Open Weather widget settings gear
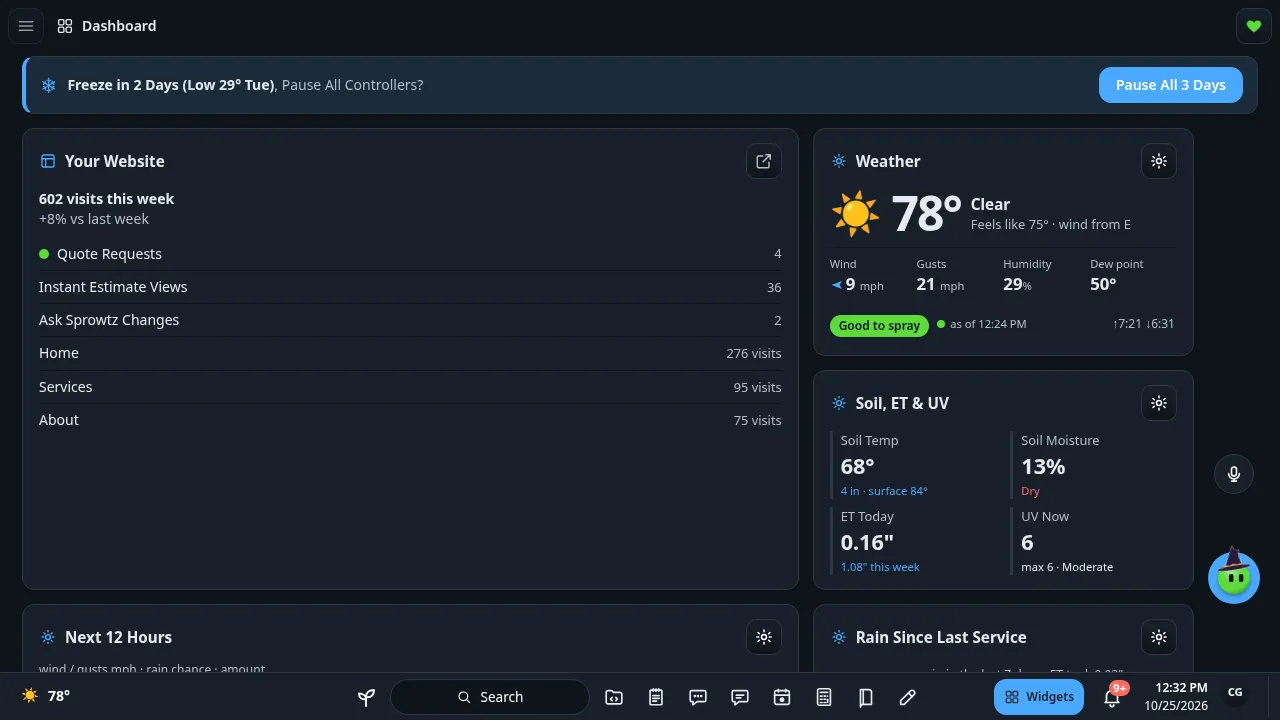This screenshot has width=1280, height=720. point(1159,161)
